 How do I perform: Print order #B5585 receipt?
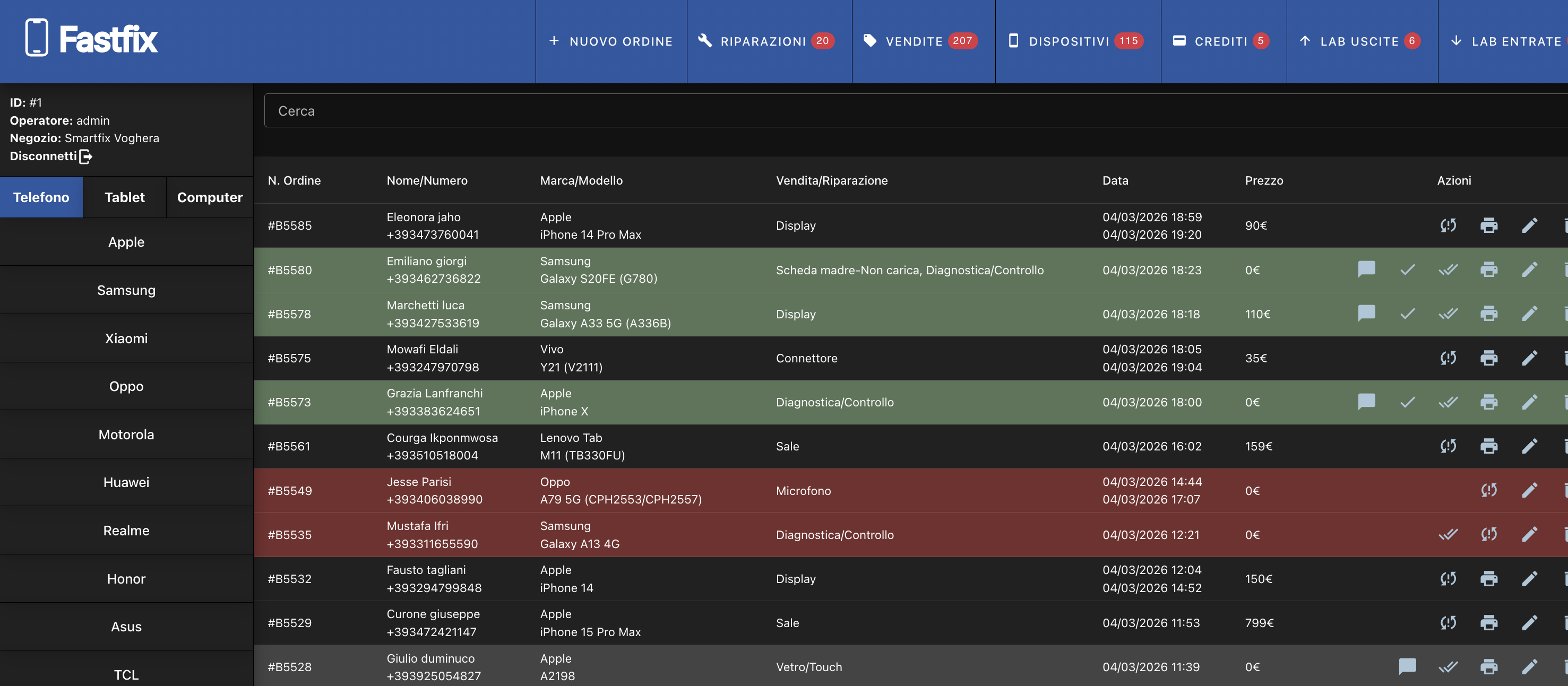click(1488, 225)
